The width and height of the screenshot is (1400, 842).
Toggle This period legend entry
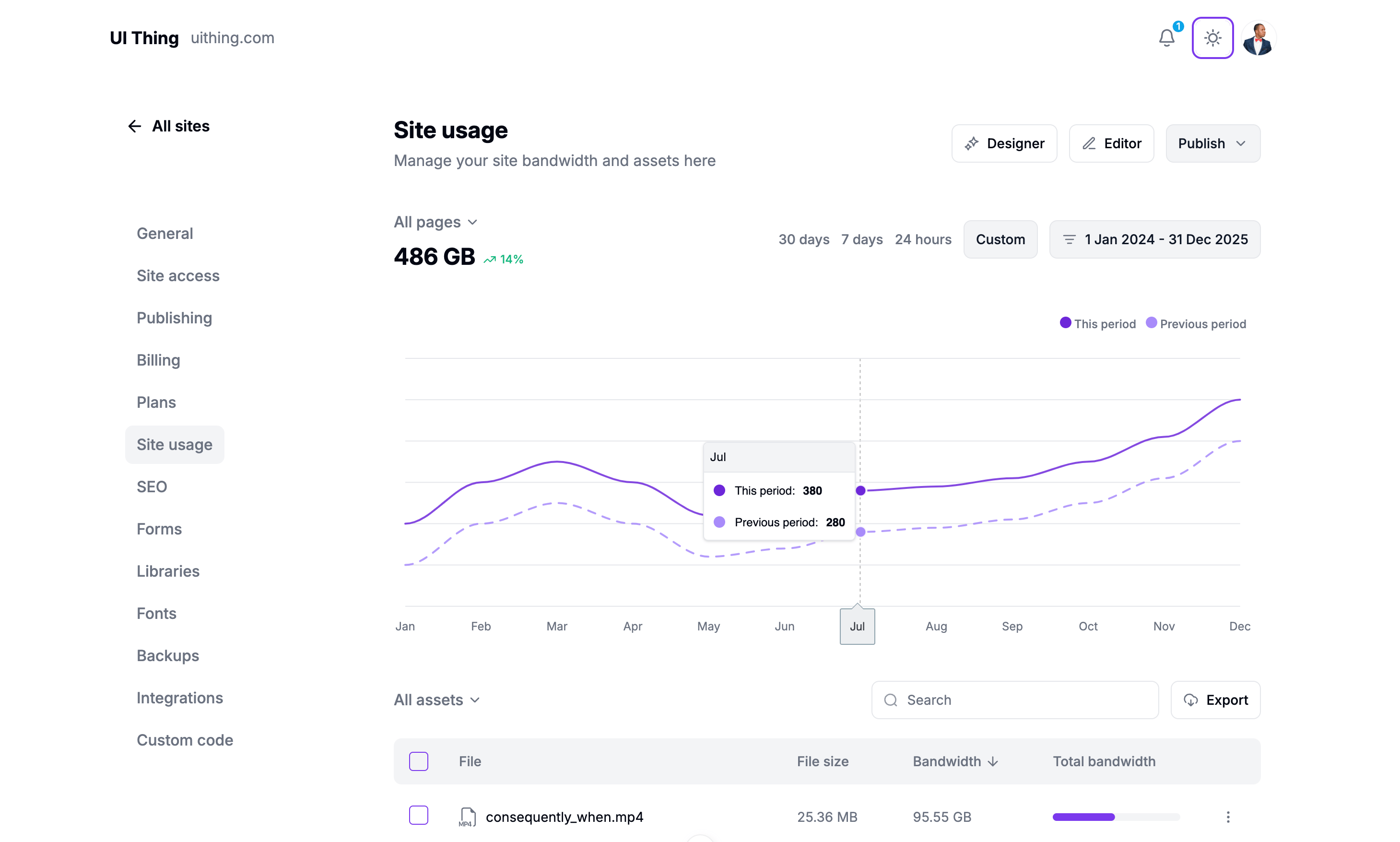pos(1098,323)
